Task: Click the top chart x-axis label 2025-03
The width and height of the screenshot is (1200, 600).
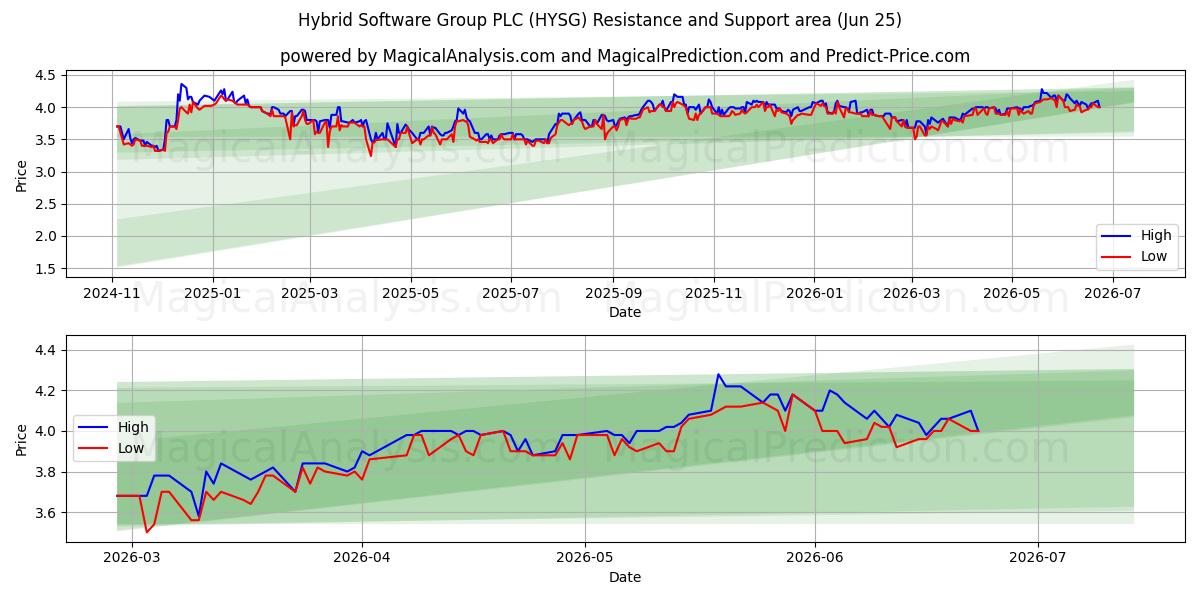Action: (x=310, y=292)
